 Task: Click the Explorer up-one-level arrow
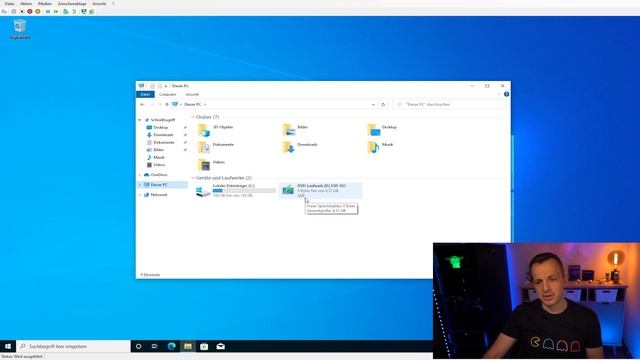tap(167, 104)
